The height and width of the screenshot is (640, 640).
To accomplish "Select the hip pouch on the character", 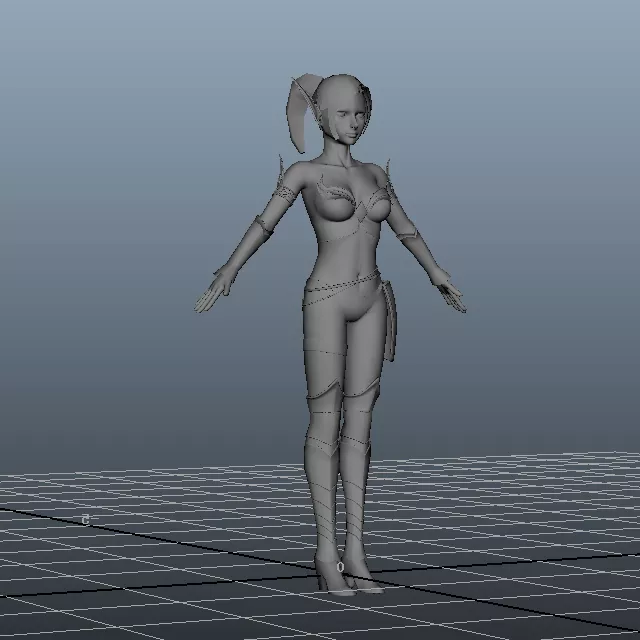I will tap(390, 320).
